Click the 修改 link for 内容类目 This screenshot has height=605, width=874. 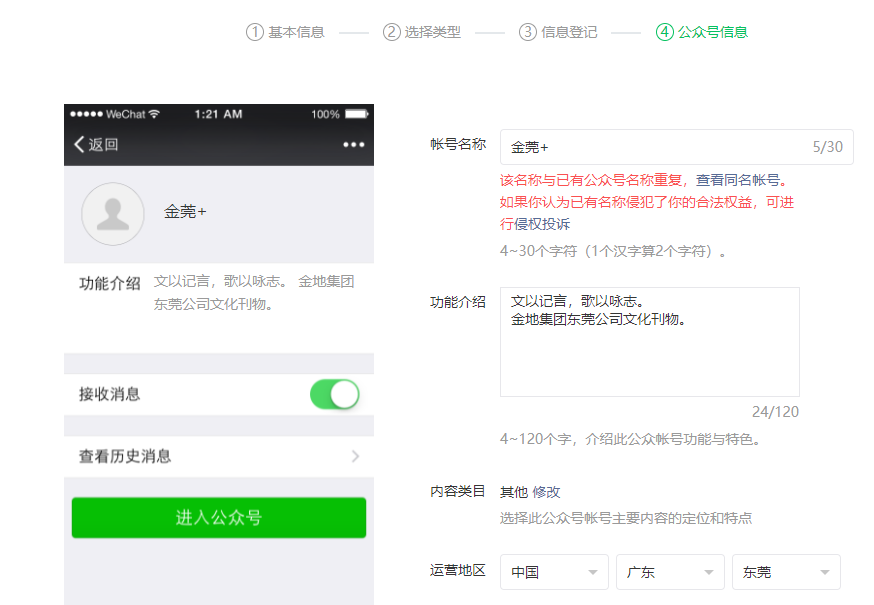[x=546, y=492]
